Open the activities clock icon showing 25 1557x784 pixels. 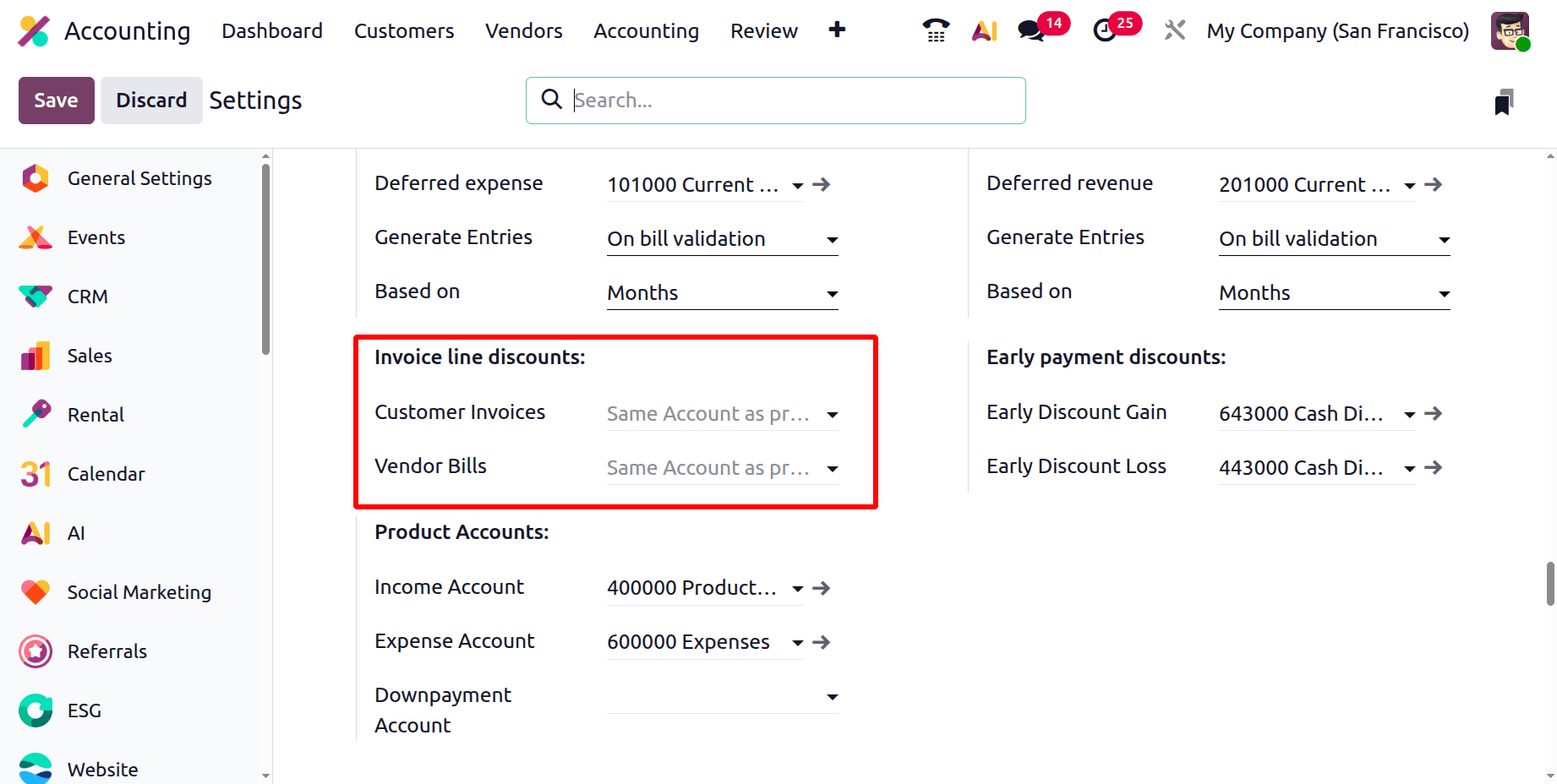click(1105, 30)
